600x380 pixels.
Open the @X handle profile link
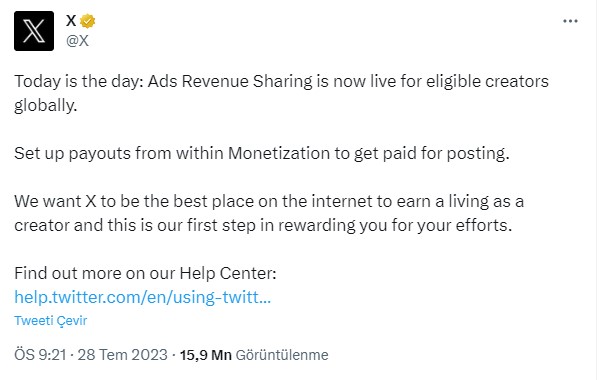click(x=77, y=41)
